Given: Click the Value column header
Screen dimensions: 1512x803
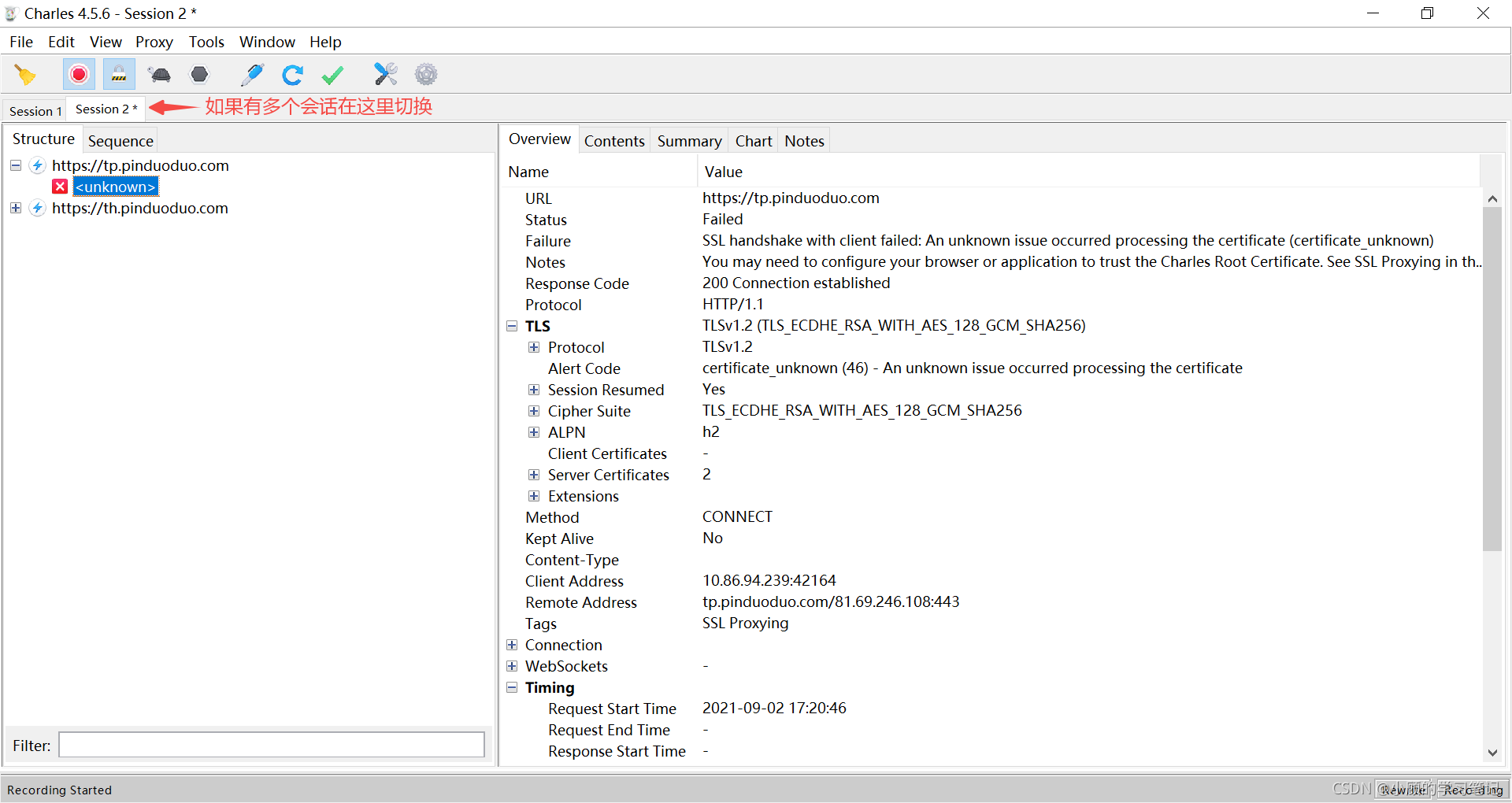Looking at the screenshot, I should pos(1089,172).
